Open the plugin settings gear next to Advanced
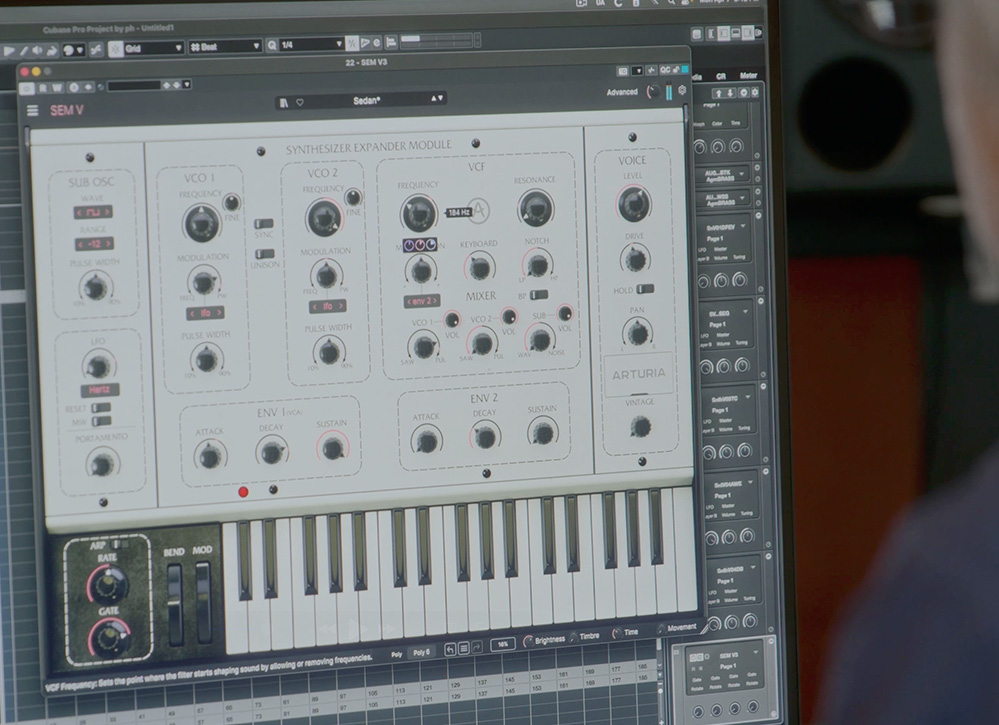Viewport: 999px width, 725px height. (x=682, y=90)
